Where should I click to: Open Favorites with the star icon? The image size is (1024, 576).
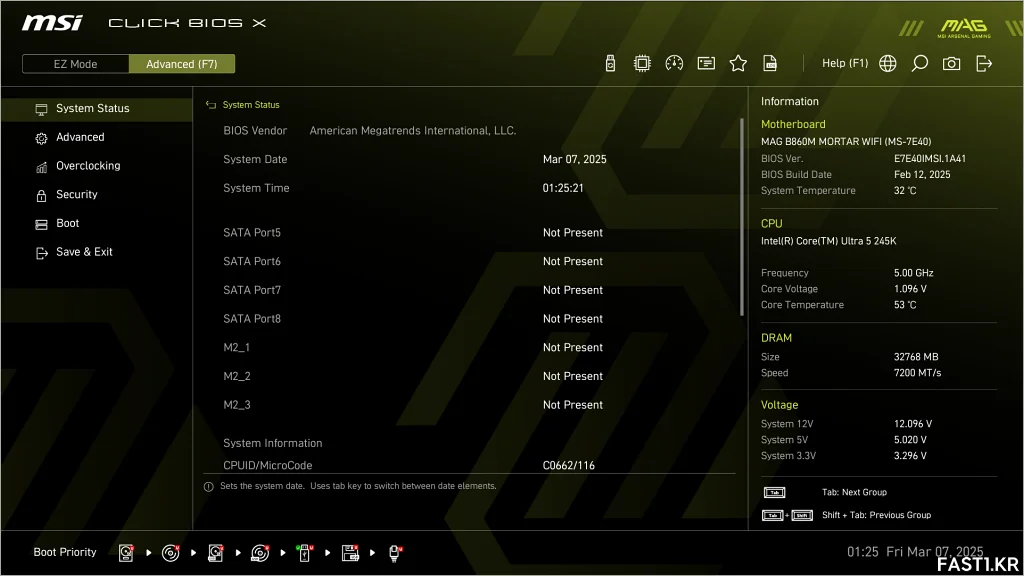click(x=738, y=63)
